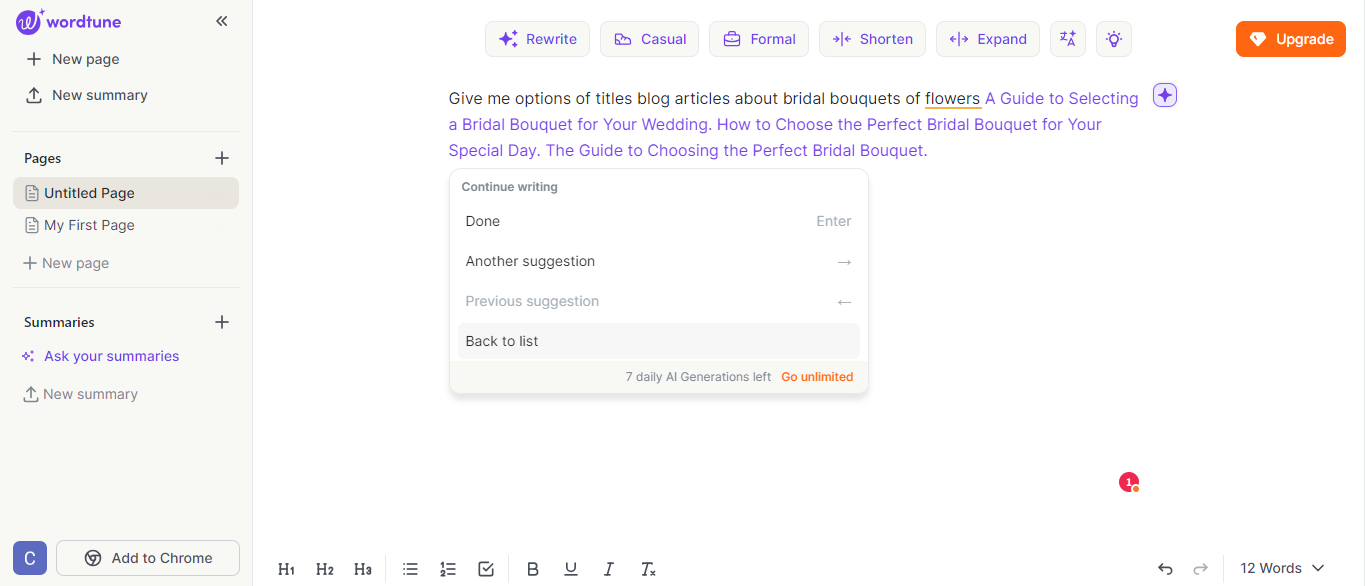
Task: Open My First Page in the Pages list
Action: pyautogui.click(x=88, y=225)
